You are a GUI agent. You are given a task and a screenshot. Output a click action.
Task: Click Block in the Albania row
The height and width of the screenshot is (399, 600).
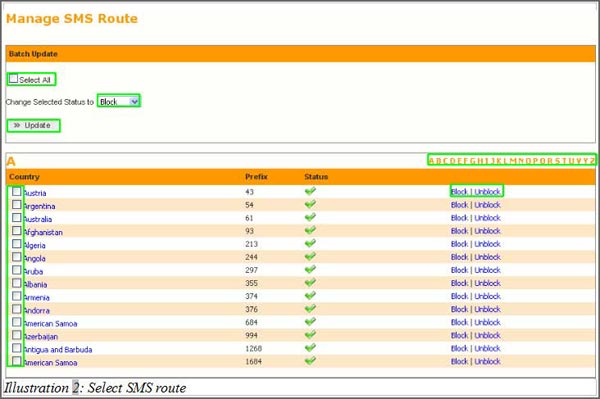tap(459, 283)
